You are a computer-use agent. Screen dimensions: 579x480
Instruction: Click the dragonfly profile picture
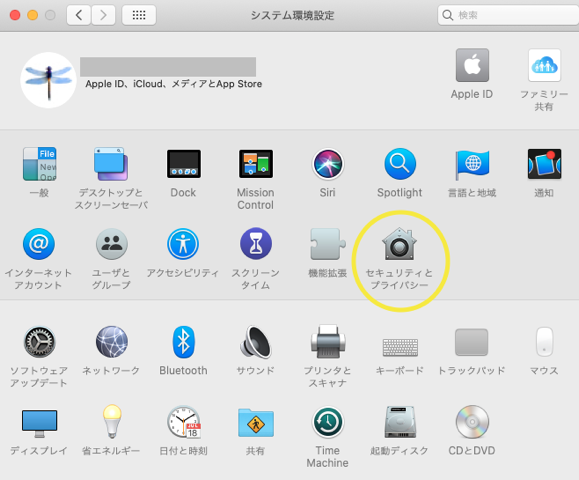[48, 80]
